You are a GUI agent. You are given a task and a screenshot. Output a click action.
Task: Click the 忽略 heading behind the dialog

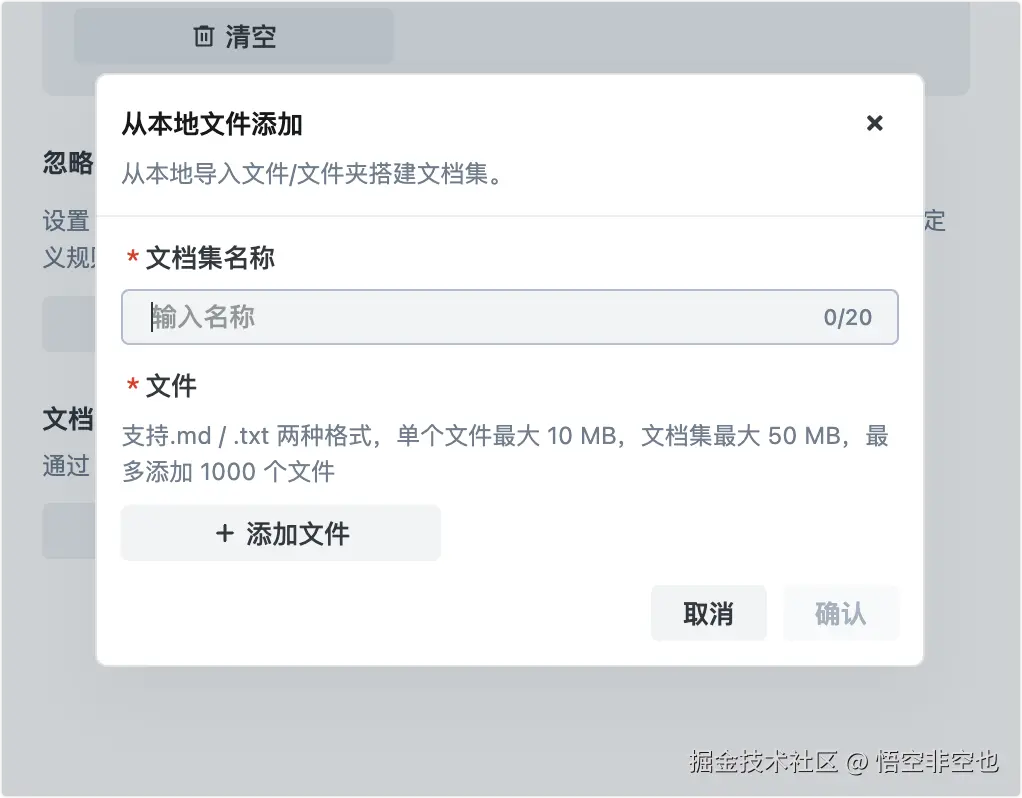pyautogui.click(x=68, y=162)
